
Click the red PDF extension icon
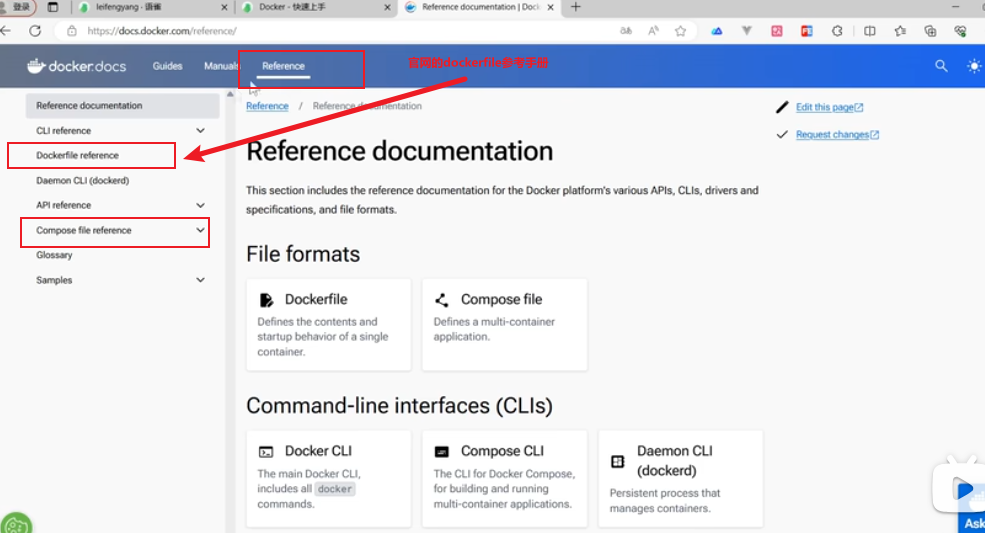click(807, 31)
